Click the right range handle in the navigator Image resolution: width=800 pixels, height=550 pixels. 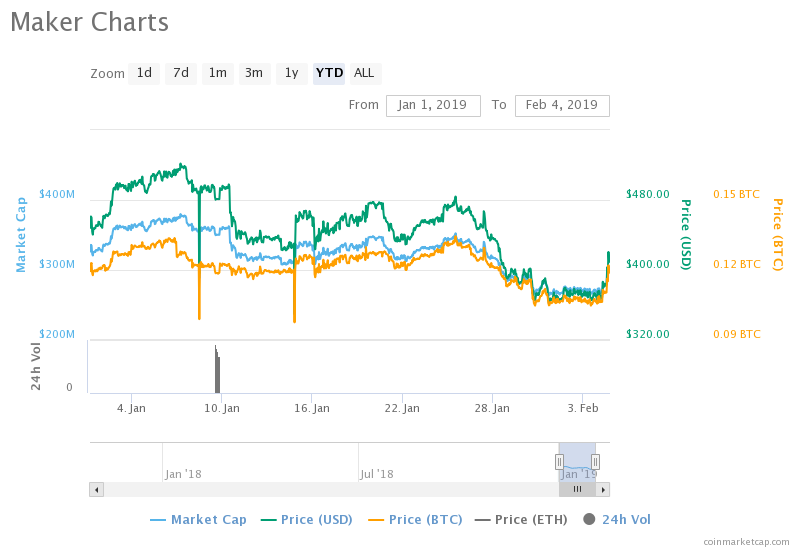tap(595, 462)
